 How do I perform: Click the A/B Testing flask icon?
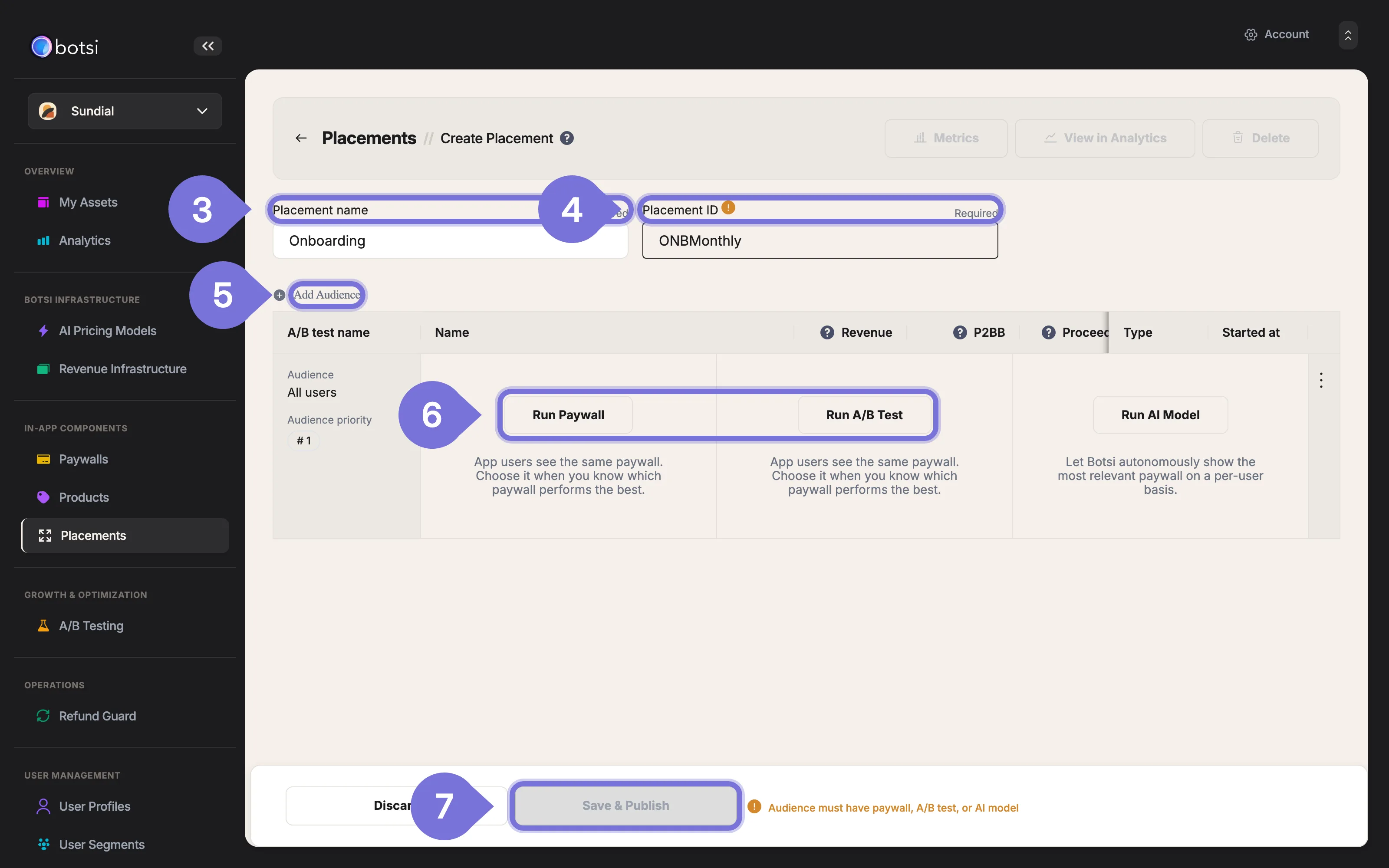[x=43, y=626]
